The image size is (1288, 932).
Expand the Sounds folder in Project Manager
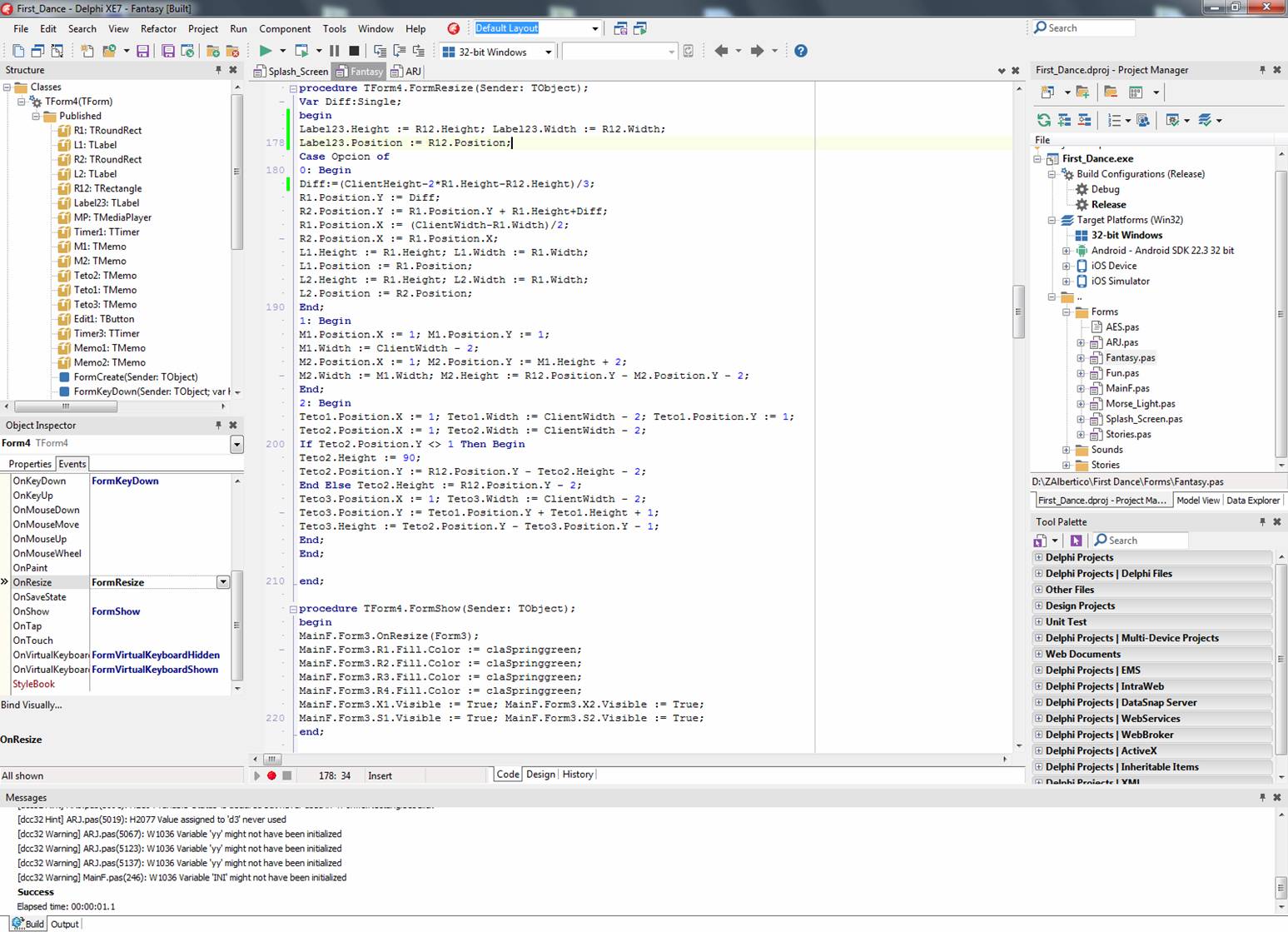point(1067,450)
